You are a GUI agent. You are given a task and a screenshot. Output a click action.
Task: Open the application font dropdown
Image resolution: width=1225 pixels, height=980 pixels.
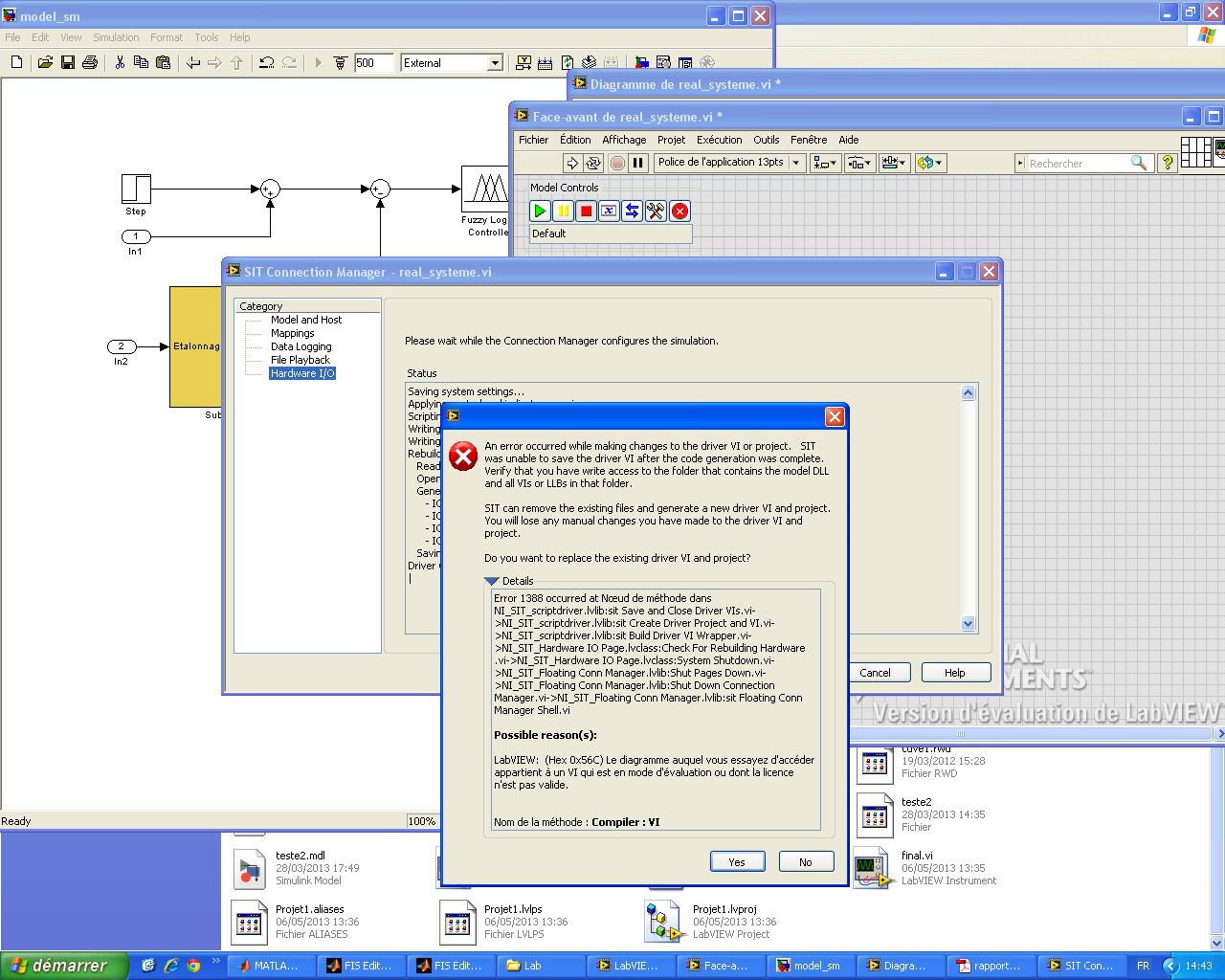pos(795,163)
